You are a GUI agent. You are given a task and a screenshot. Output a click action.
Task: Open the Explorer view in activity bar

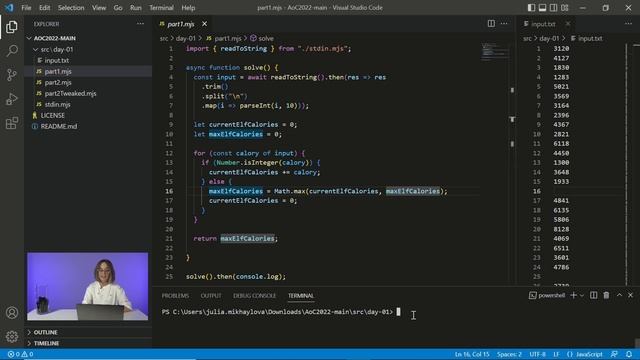(x=12, y=27)
